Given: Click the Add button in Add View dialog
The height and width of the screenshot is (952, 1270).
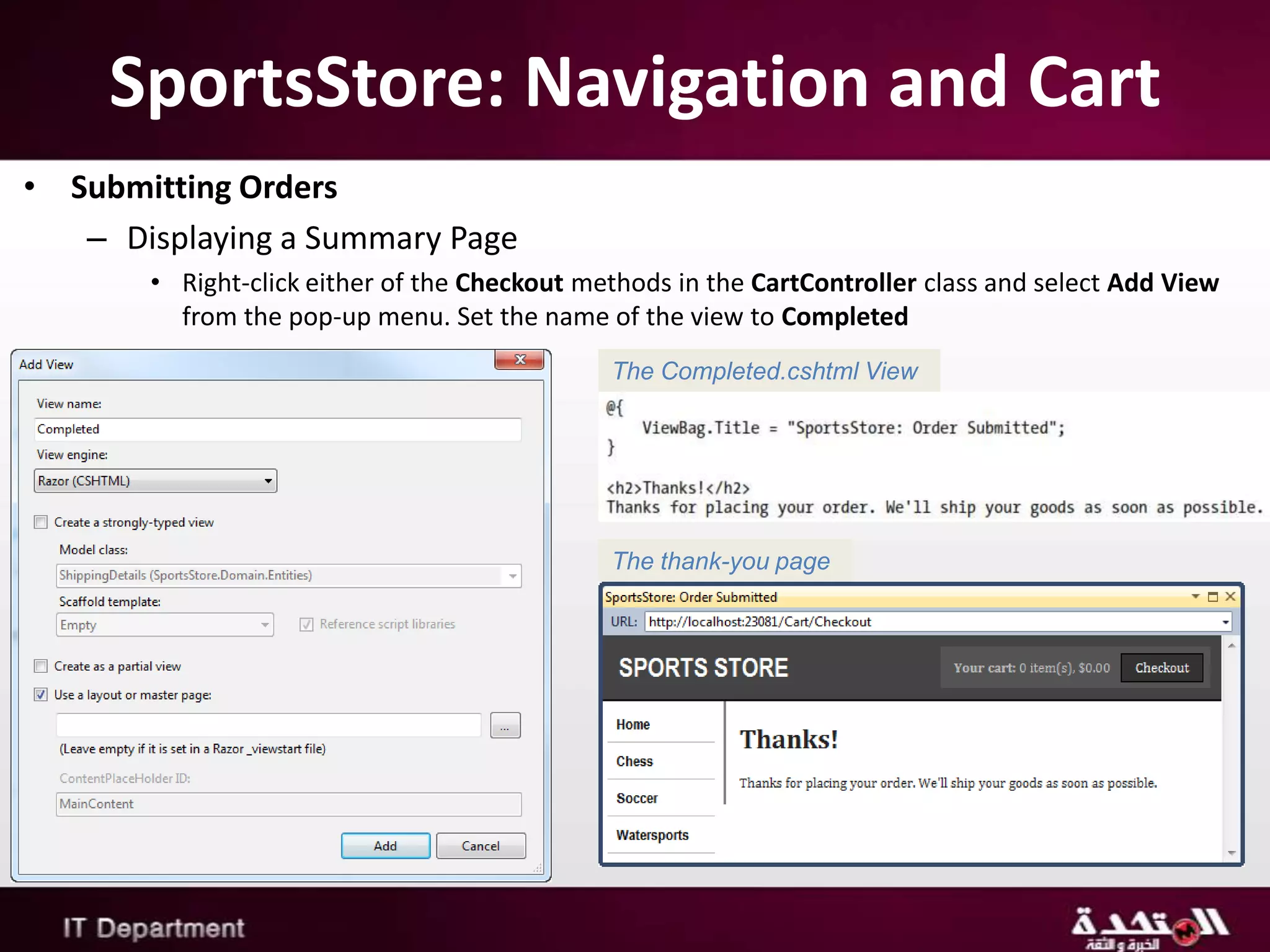Looking at the screenshot, I should tap(385, 846).
